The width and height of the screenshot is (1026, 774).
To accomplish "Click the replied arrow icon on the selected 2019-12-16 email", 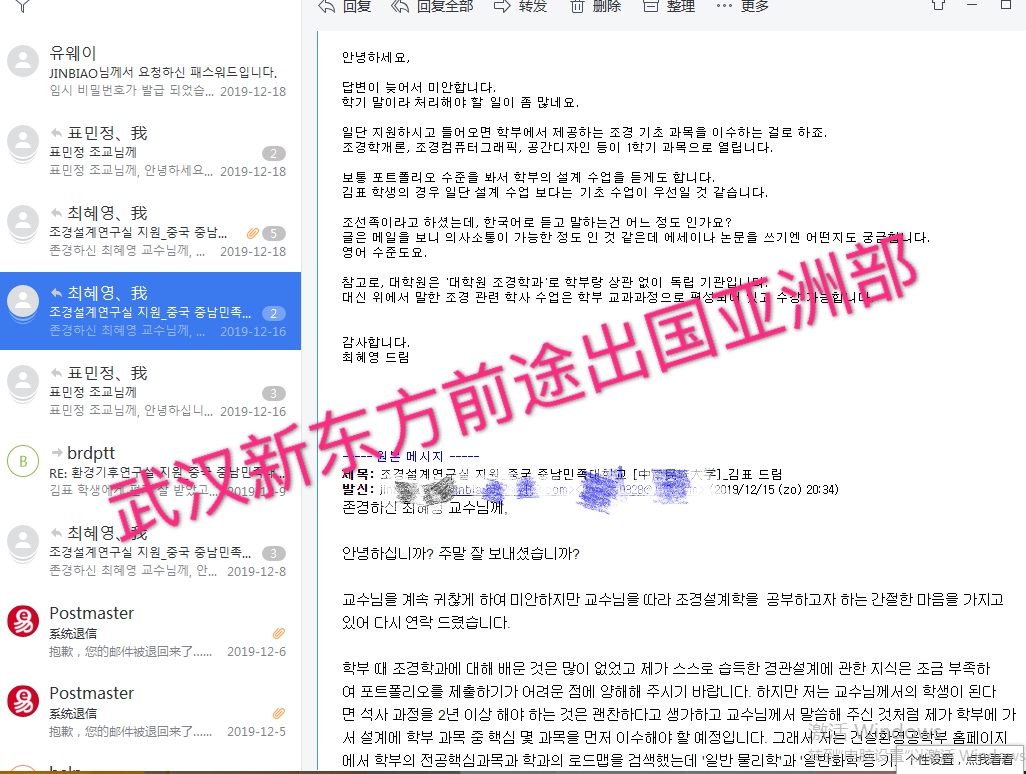I will pos(57,293).
